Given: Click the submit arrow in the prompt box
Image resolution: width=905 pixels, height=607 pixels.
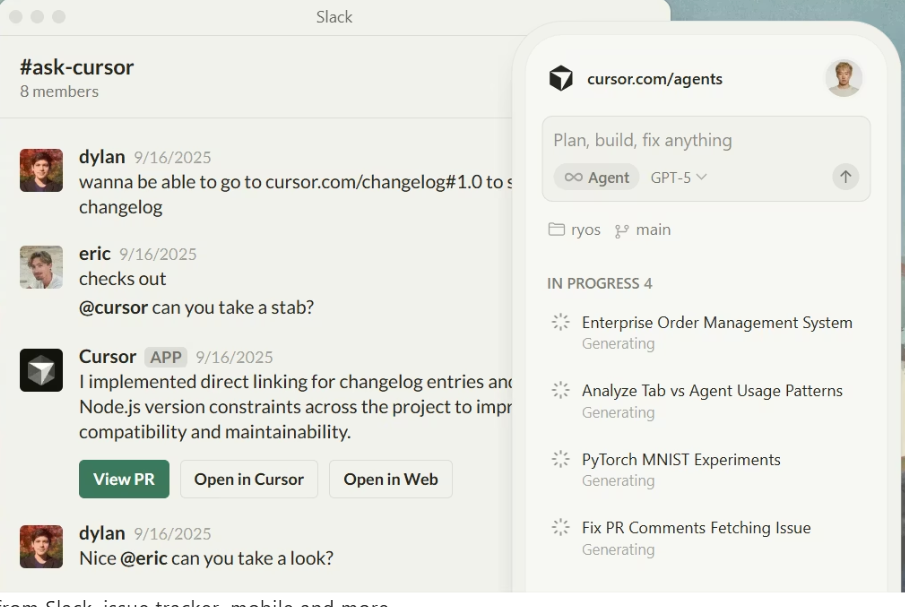Looking at the screenshot, I should tap(845, 176).
